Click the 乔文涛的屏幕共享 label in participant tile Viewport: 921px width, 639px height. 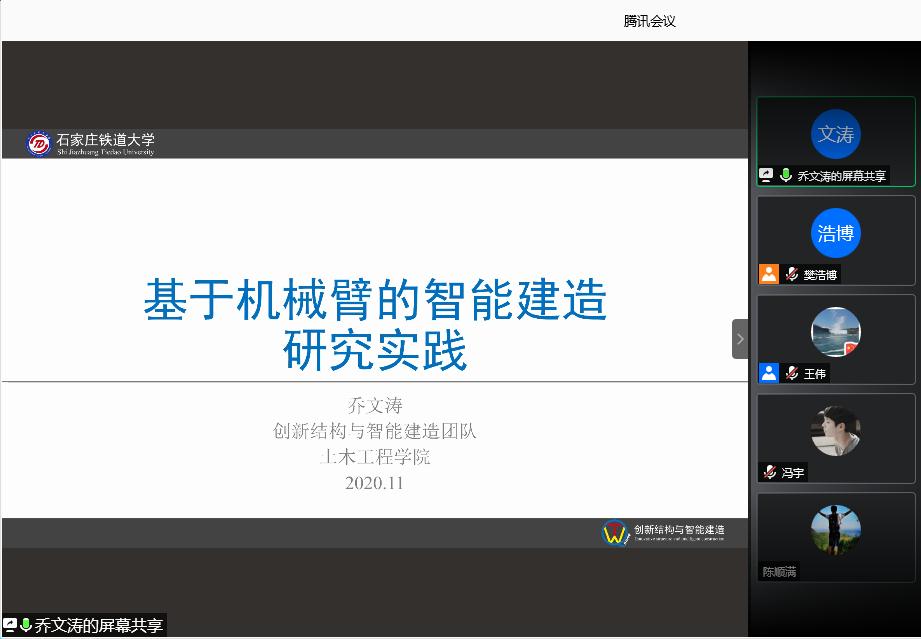coord(841,176)
